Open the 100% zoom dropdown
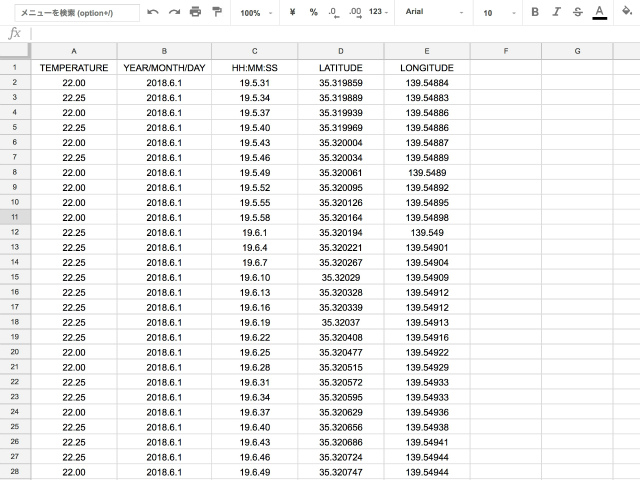Image resolution: width=640 pixels, height=480 pixels. [x=256, y=13]
